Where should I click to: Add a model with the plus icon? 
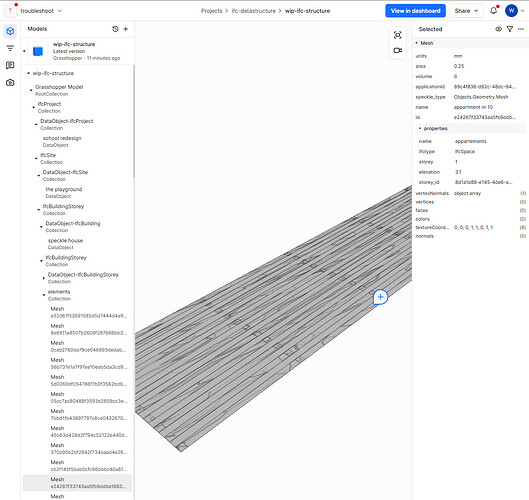click(x=126, y=29)
